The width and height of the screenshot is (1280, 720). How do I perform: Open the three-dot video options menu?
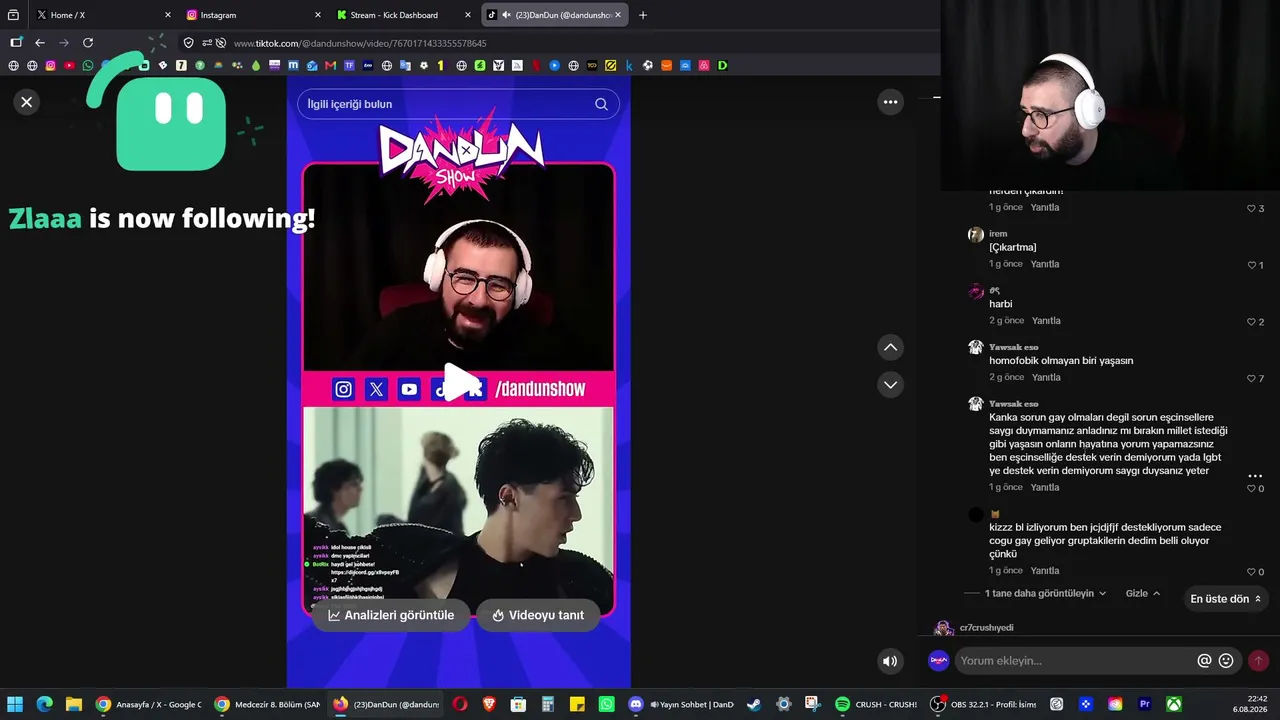point(890,102)
